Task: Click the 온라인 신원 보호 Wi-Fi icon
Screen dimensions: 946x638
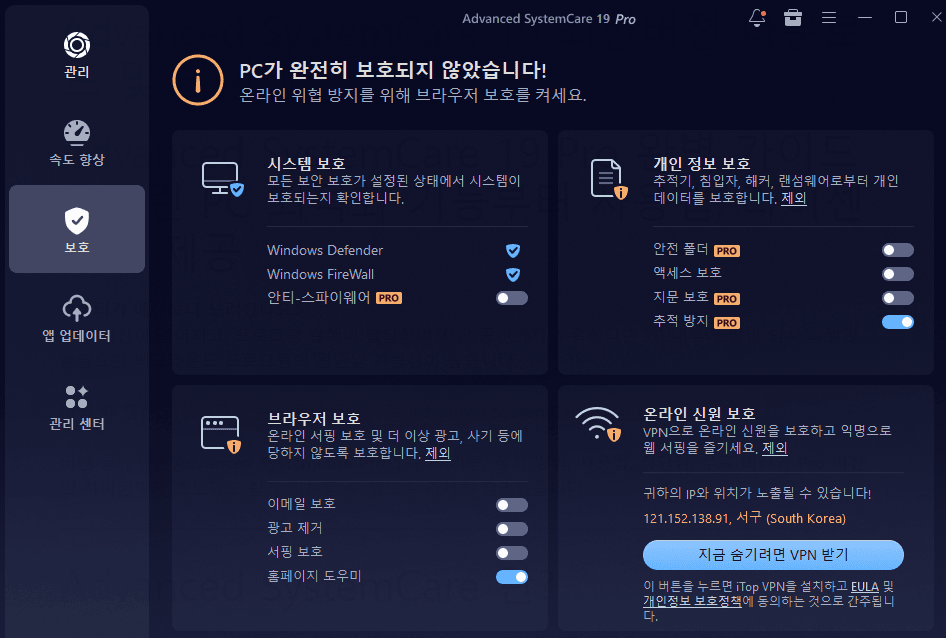Action: (x=598, y=424)
